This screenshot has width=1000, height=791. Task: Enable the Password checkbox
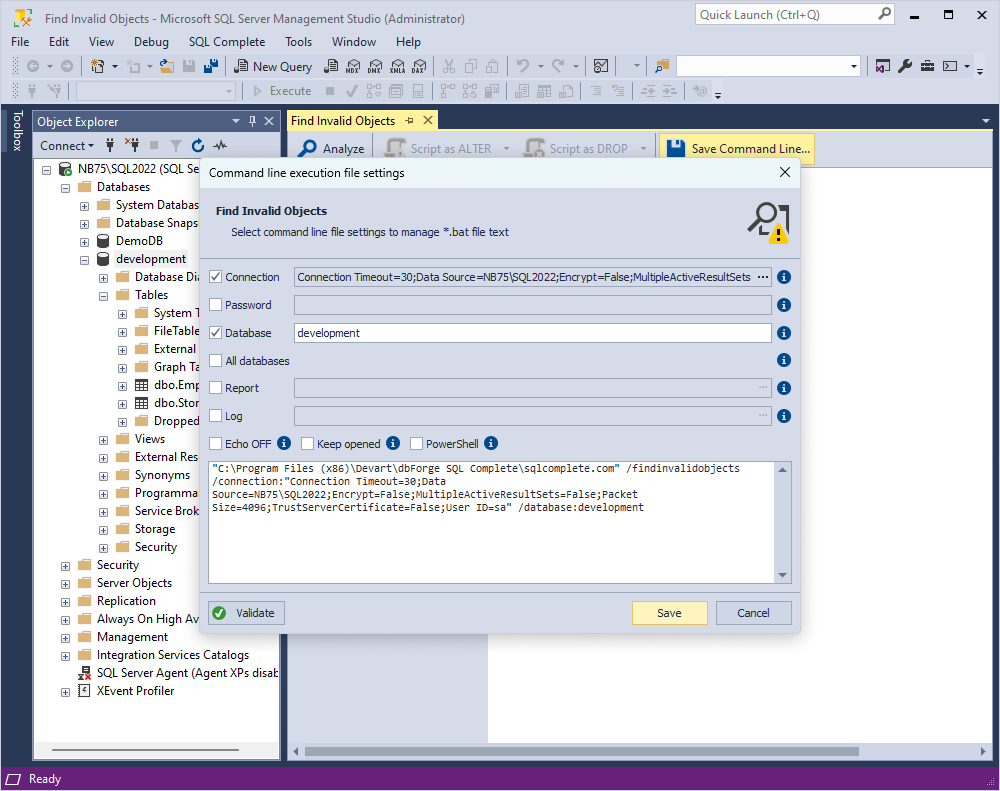click(x=216, y=305)
